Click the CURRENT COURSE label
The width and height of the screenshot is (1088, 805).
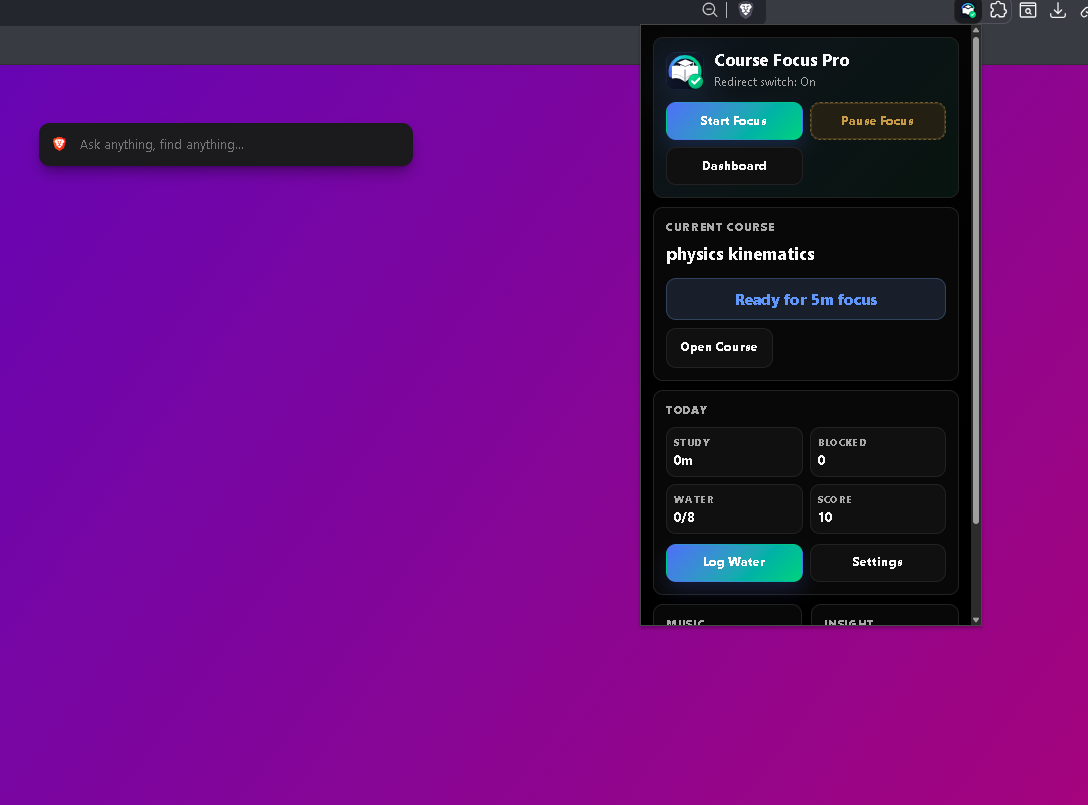(x=720, y=227)
